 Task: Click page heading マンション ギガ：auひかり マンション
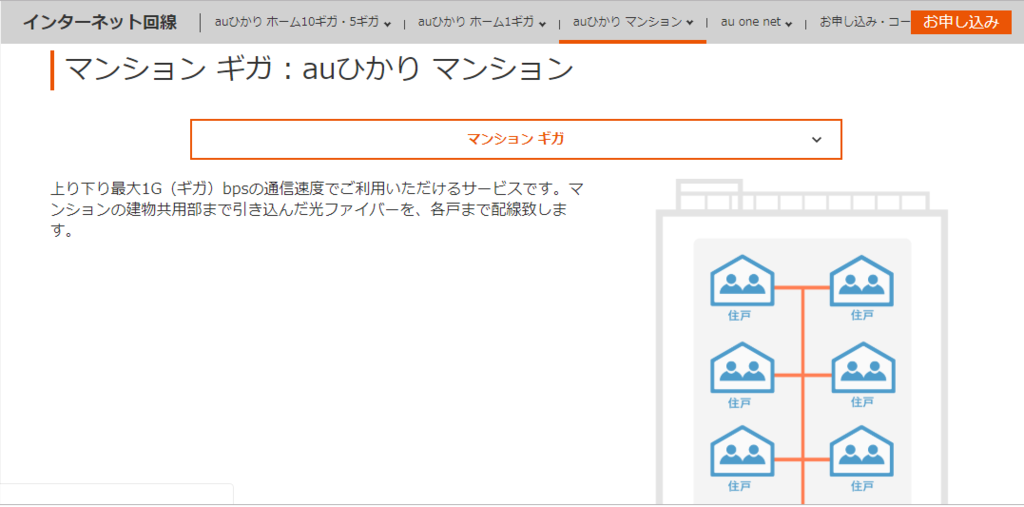319,70
